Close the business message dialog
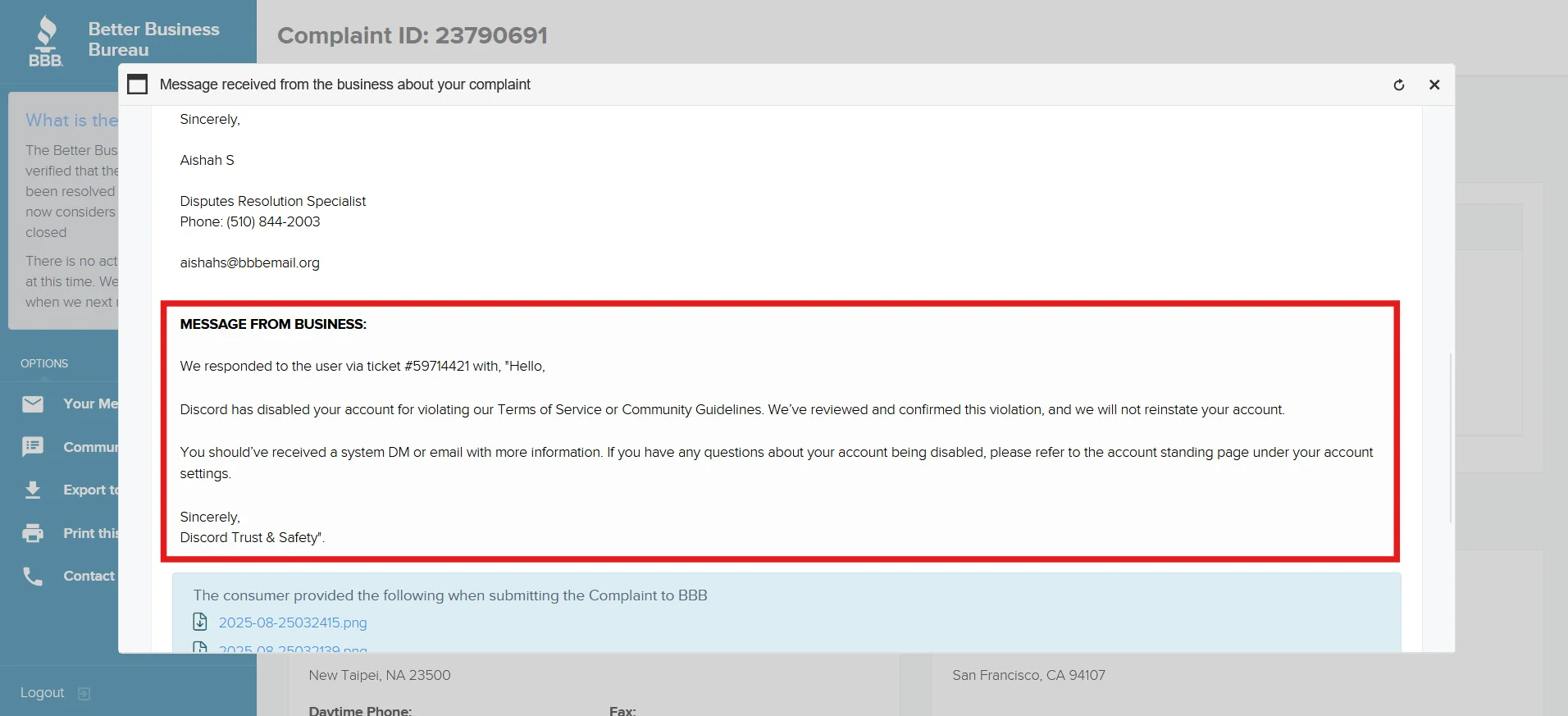Viewport: 1568px width, 716px height. (x=1434, y=85)
